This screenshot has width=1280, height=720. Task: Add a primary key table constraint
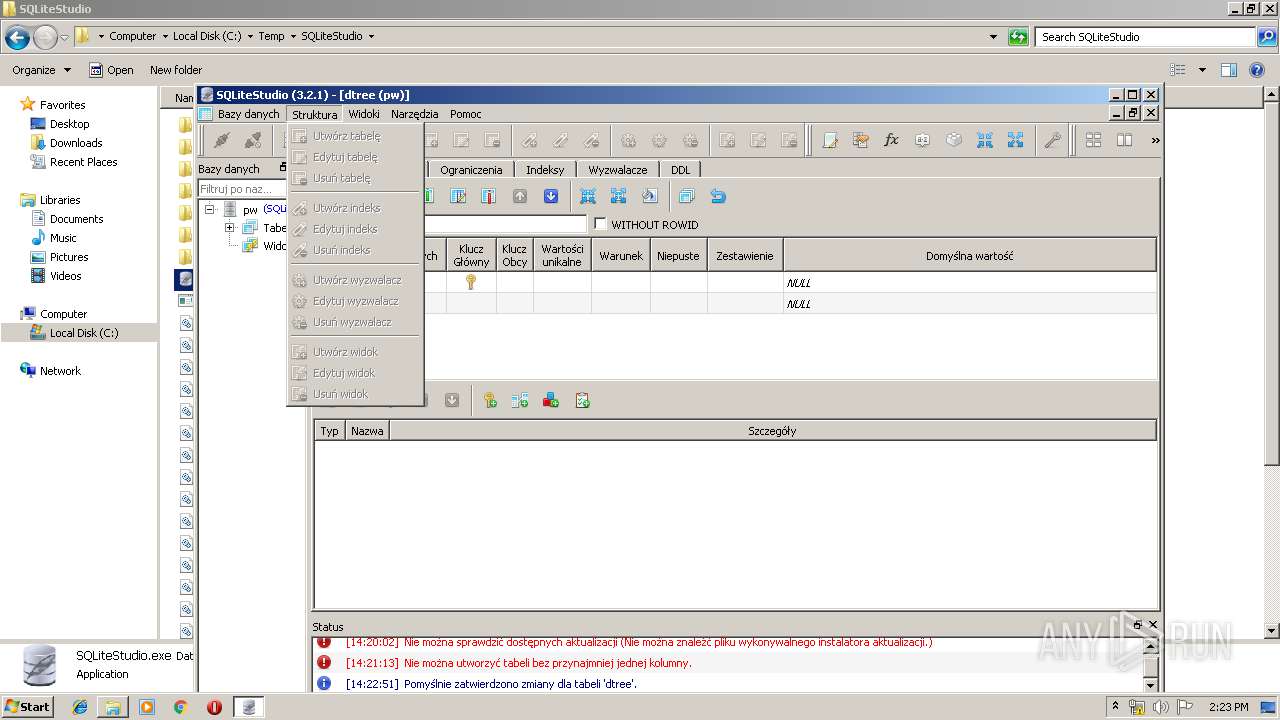(x=490, y=401)
